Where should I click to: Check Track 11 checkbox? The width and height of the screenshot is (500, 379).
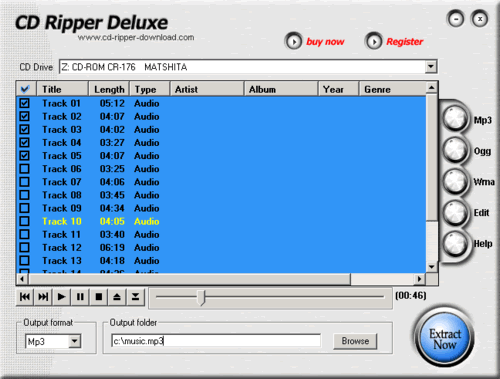pos(24,234)
